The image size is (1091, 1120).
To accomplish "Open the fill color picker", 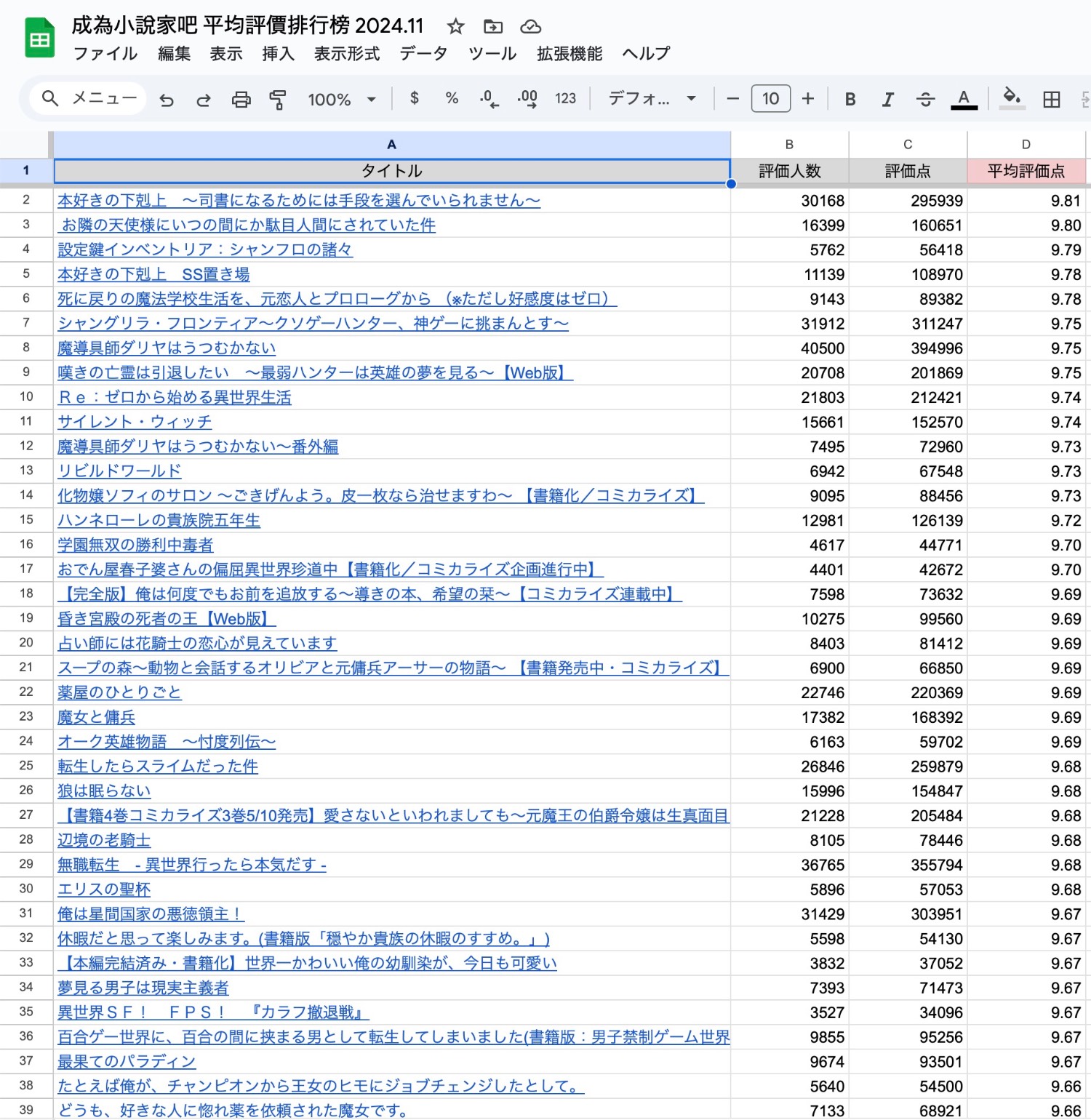I will pyautogui.click(x=1011, y=98).
